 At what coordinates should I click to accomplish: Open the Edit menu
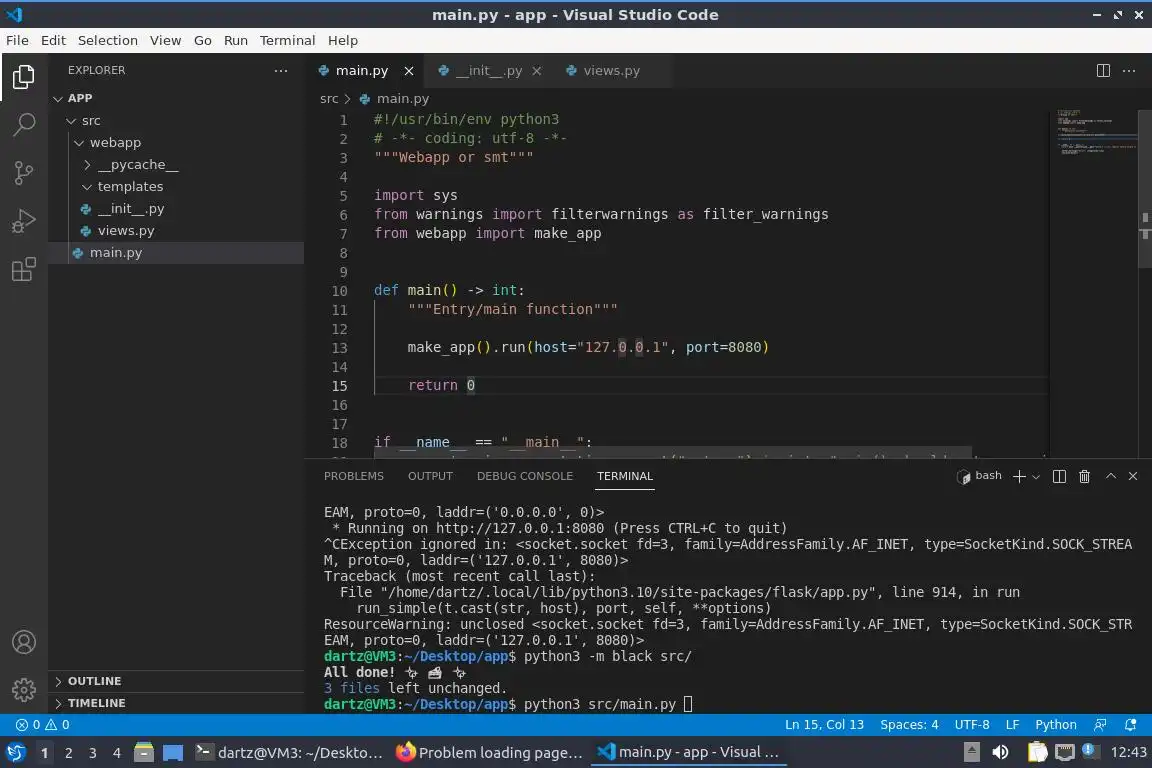(53, 40)
